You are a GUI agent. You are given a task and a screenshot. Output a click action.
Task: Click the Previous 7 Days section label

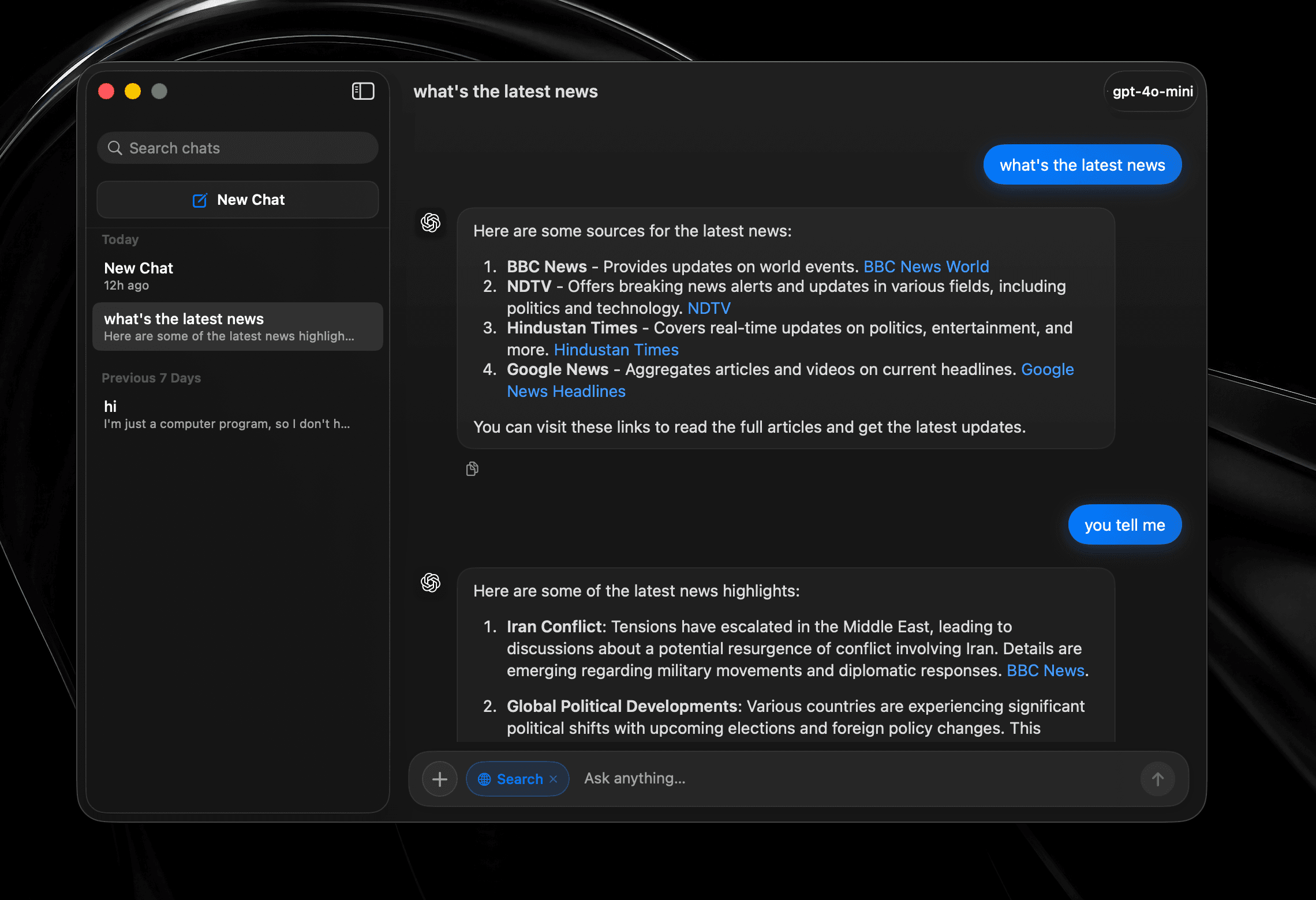151,378
